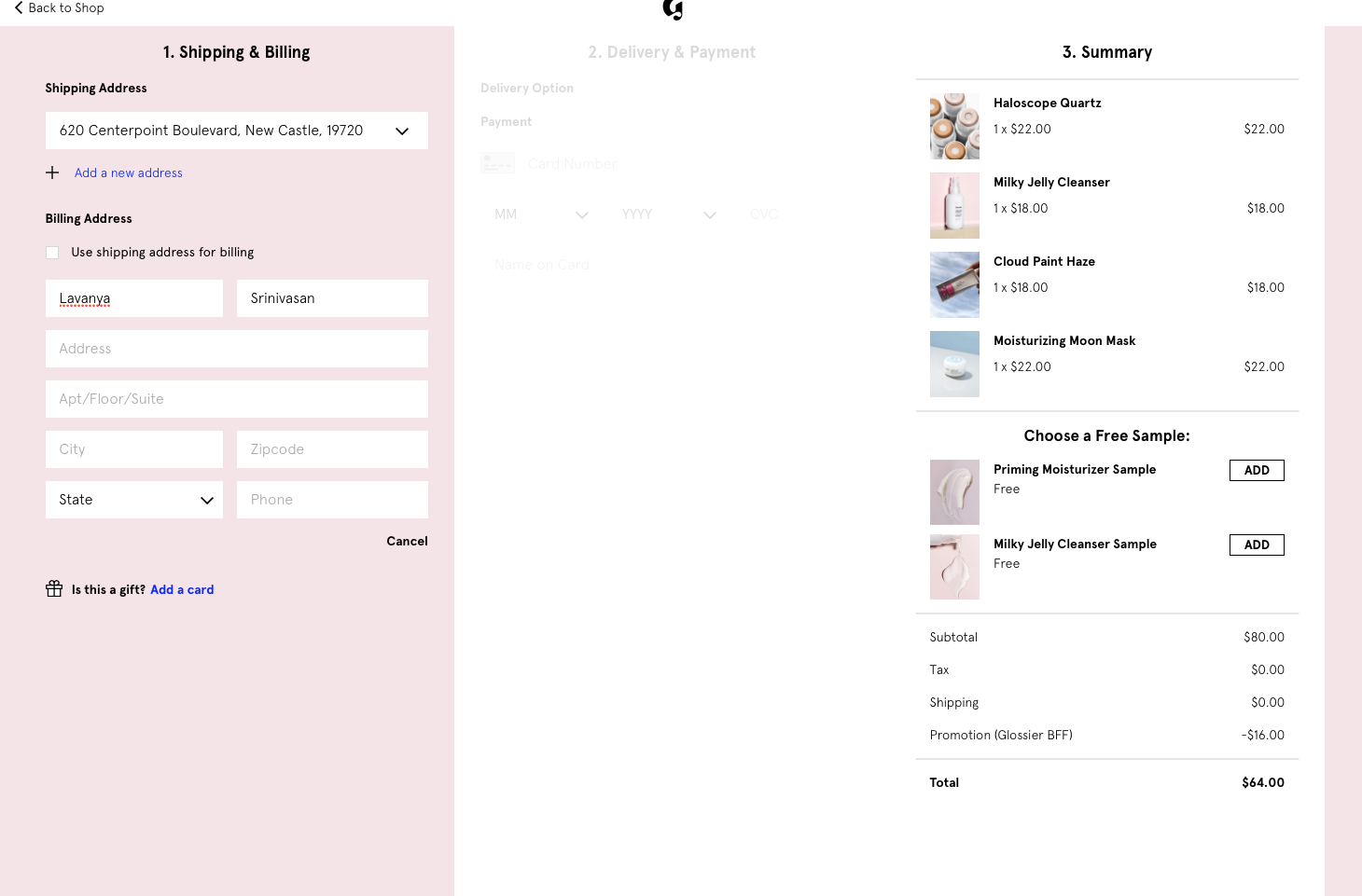The height and width of the screenshot is (896, 1362).
Task: Select the 3. Summary step heading
Action: pyautogui.click(x=1107, y=52)
